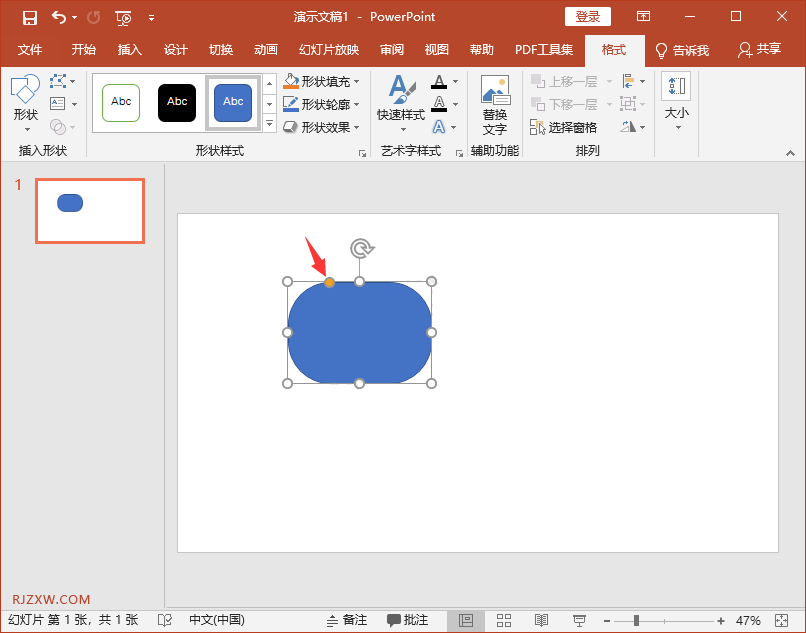
Task: Click the Undo arrow icon
Action: [x=59, y=17]
